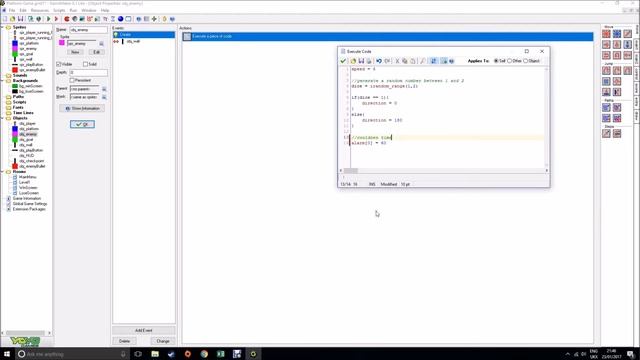Viewport: 640px width, 360px height.
Task: Enable the Persistent checkbox
Action: click(x=72, y=80)
